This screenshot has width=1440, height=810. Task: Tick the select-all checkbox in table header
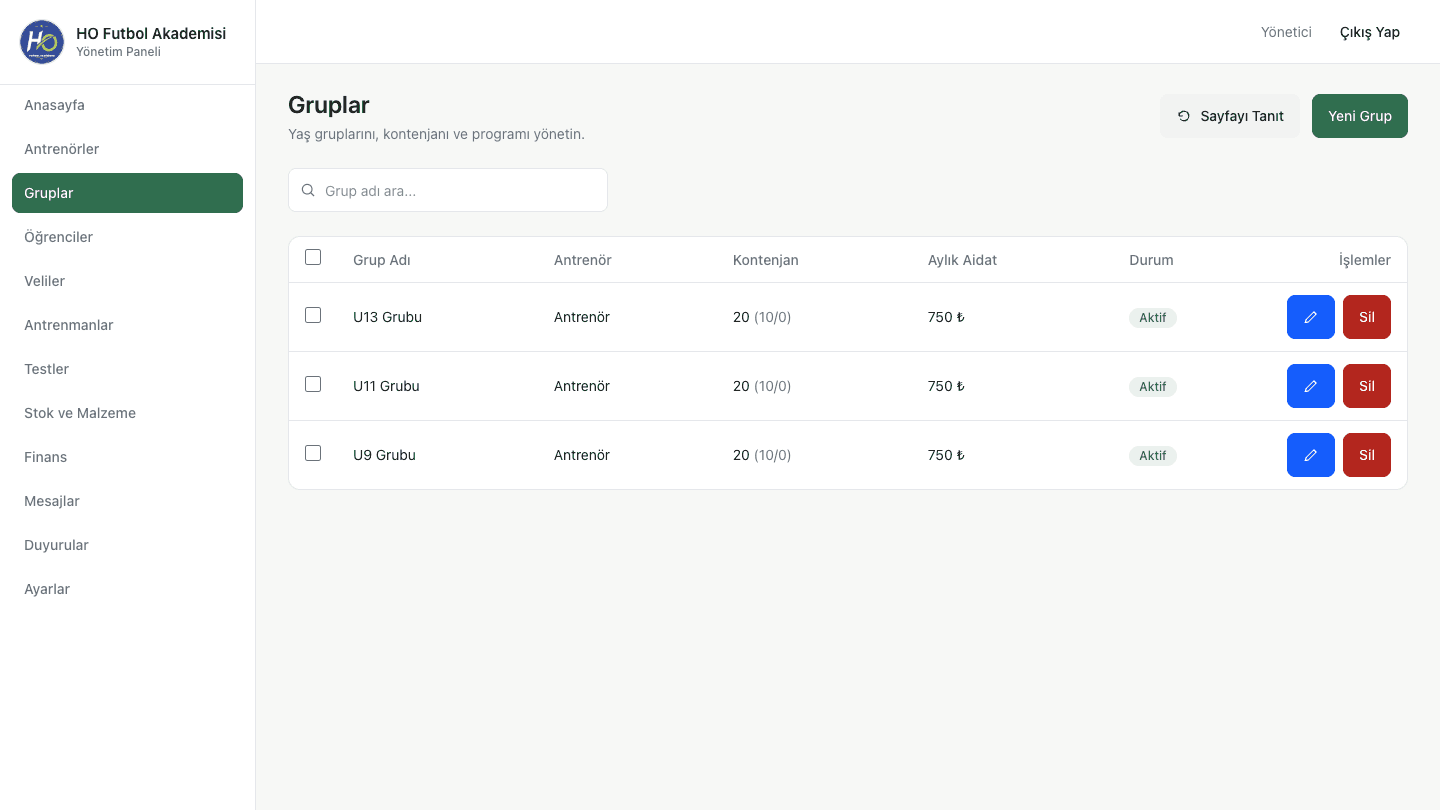pyautogui.click(x=313, y=257)
